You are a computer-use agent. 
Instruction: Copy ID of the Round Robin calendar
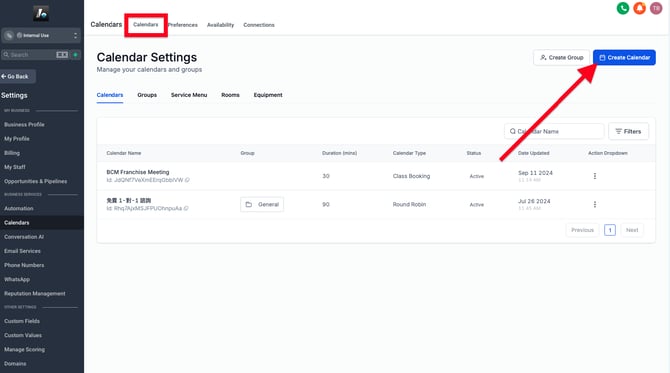(186, 209)
